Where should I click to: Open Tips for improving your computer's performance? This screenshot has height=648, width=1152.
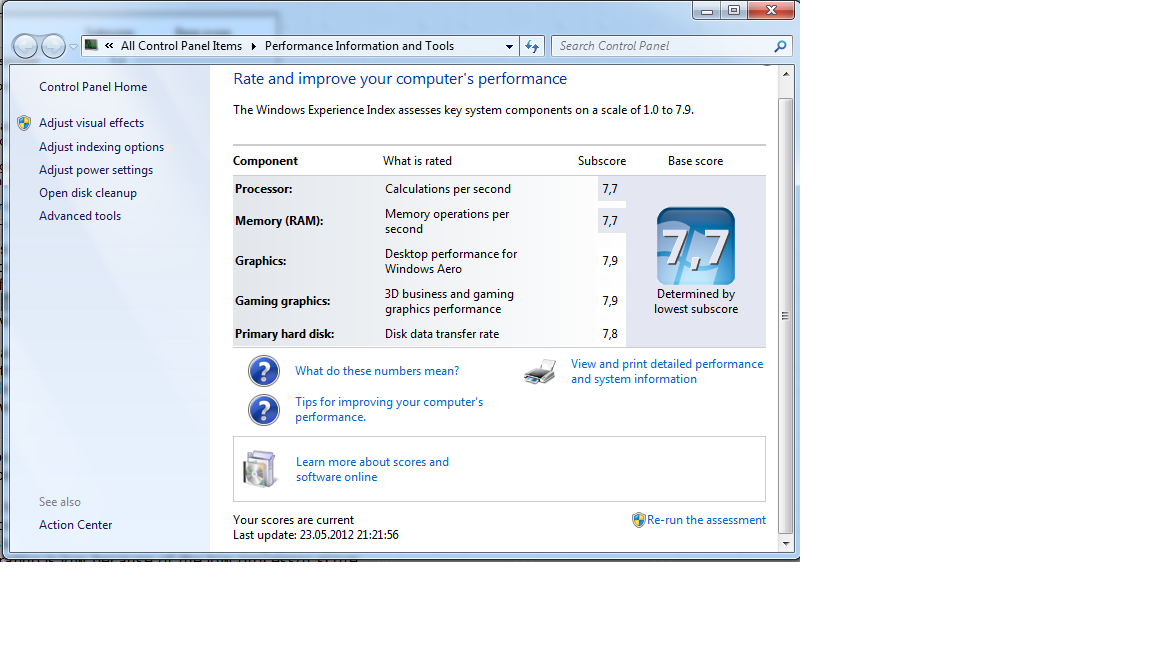[x=389, y=409]
